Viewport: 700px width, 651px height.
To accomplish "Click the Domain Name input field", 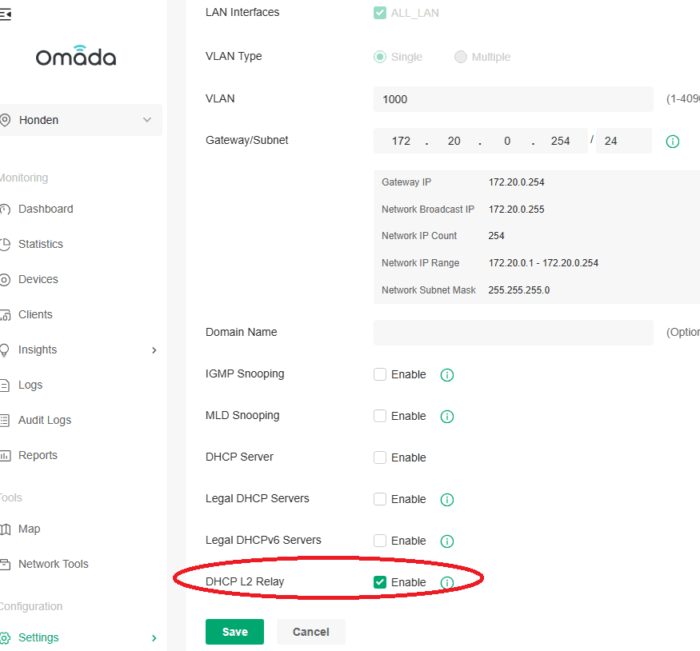I will (512, 333).
